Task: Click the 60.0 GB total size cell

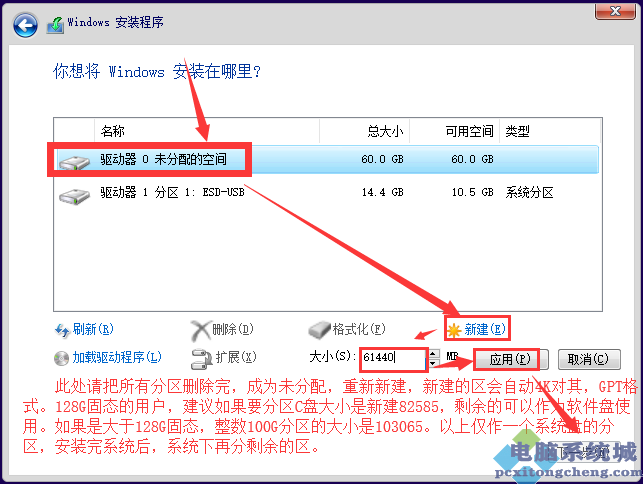Action: point(382,159)
